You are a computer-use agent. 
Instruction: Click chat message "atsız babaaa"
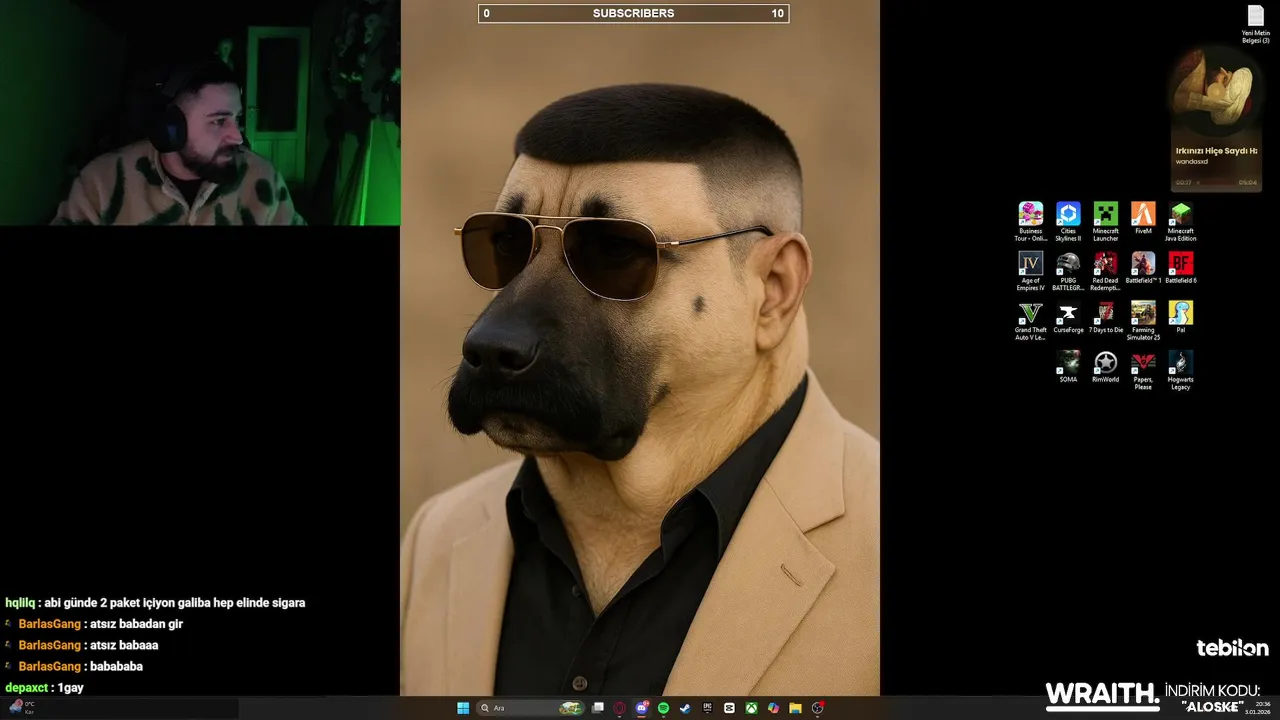(124, 645)
